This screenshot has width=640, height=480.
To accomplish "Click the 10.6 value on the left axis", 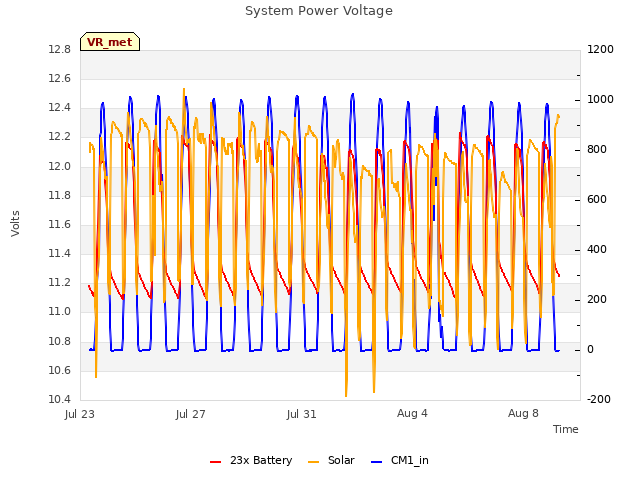I will click(60, 370).
